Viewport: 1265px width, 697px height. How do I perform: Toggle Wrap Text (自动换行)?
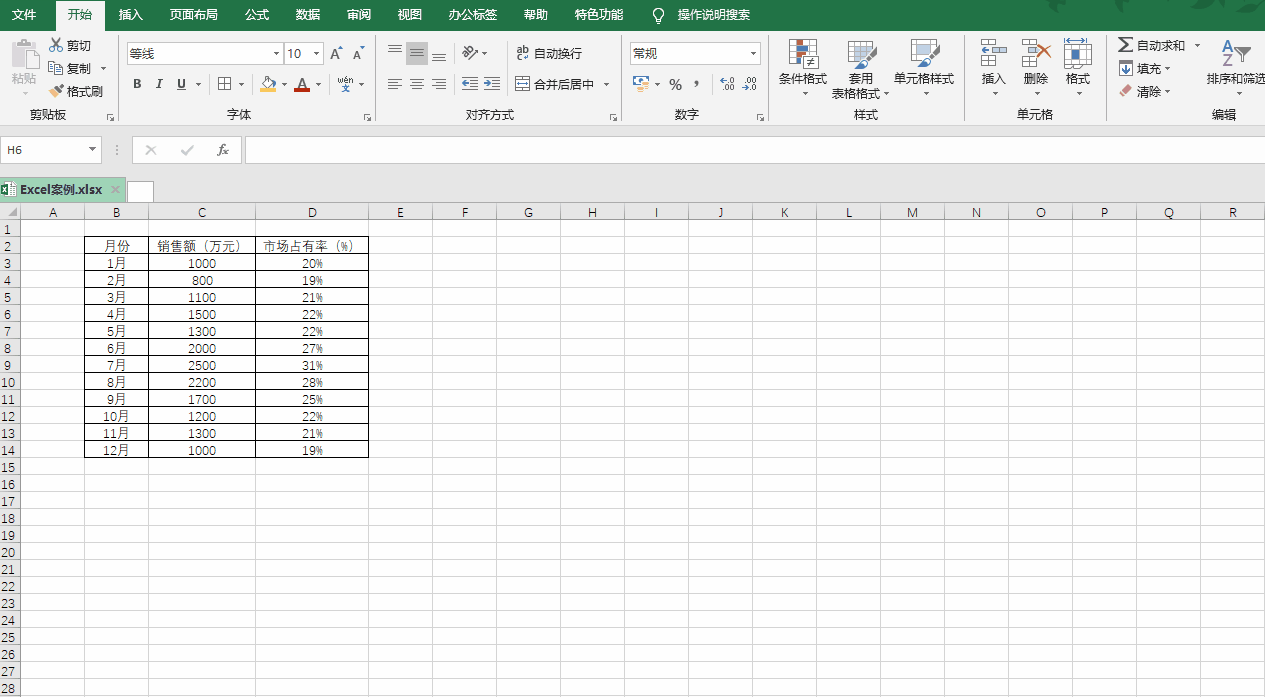coord(548,53)
